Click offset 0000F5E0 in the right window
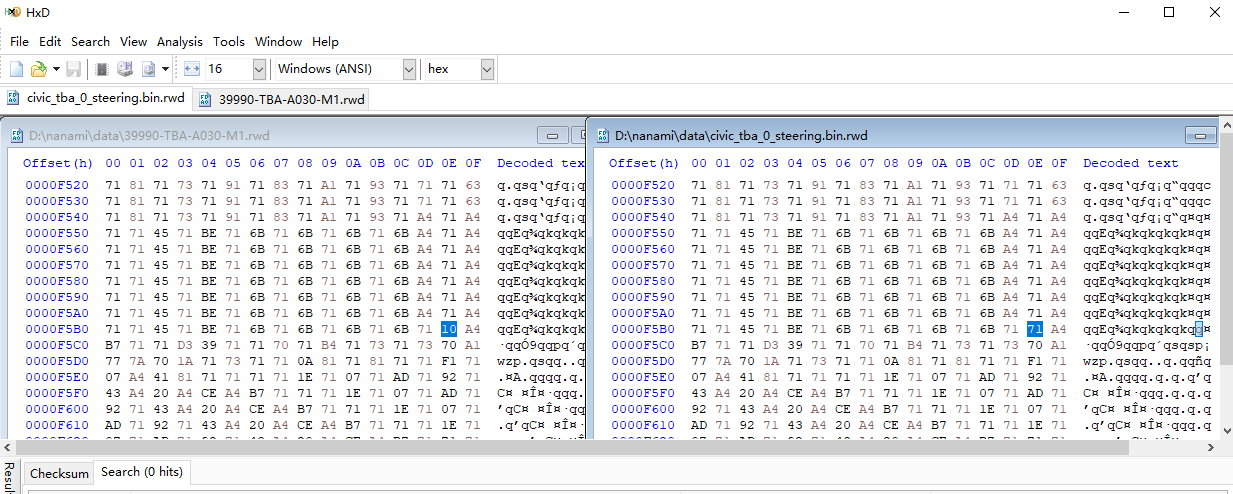 pyautogui.click(x=643, y=377)
